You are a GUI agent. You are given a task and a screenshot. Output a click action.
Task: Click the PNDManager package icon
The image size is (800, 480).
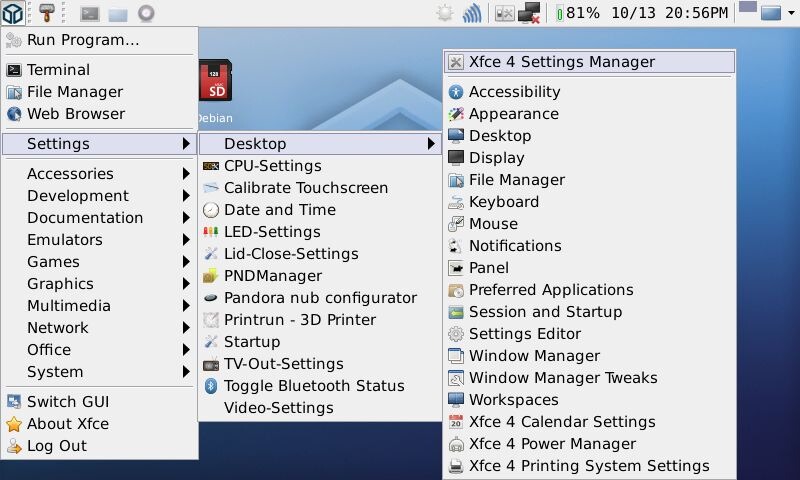[211, 276]
